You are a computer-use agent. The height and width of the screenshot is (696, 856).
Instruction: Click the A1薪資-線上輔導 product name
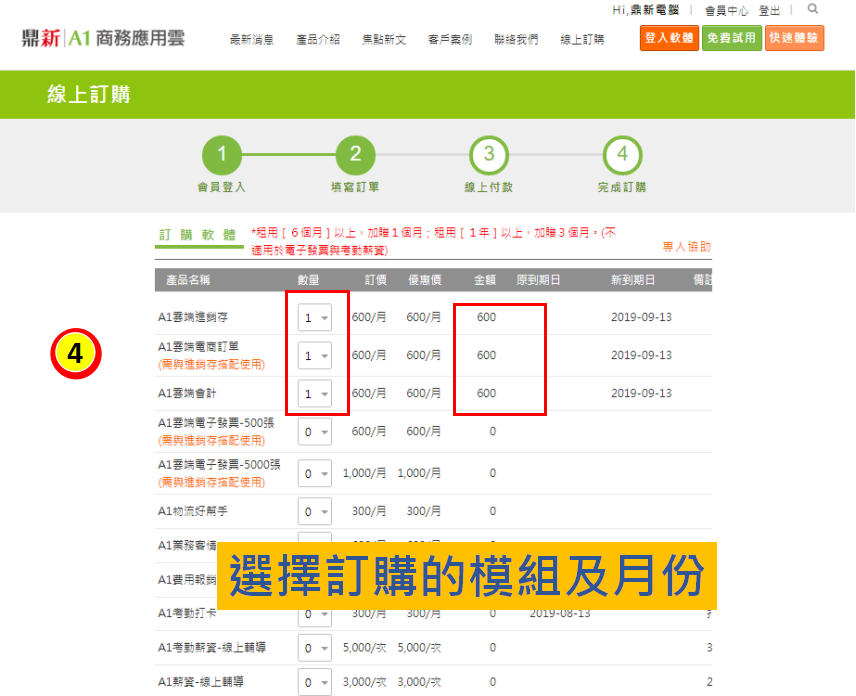click(x=201, y=682)
